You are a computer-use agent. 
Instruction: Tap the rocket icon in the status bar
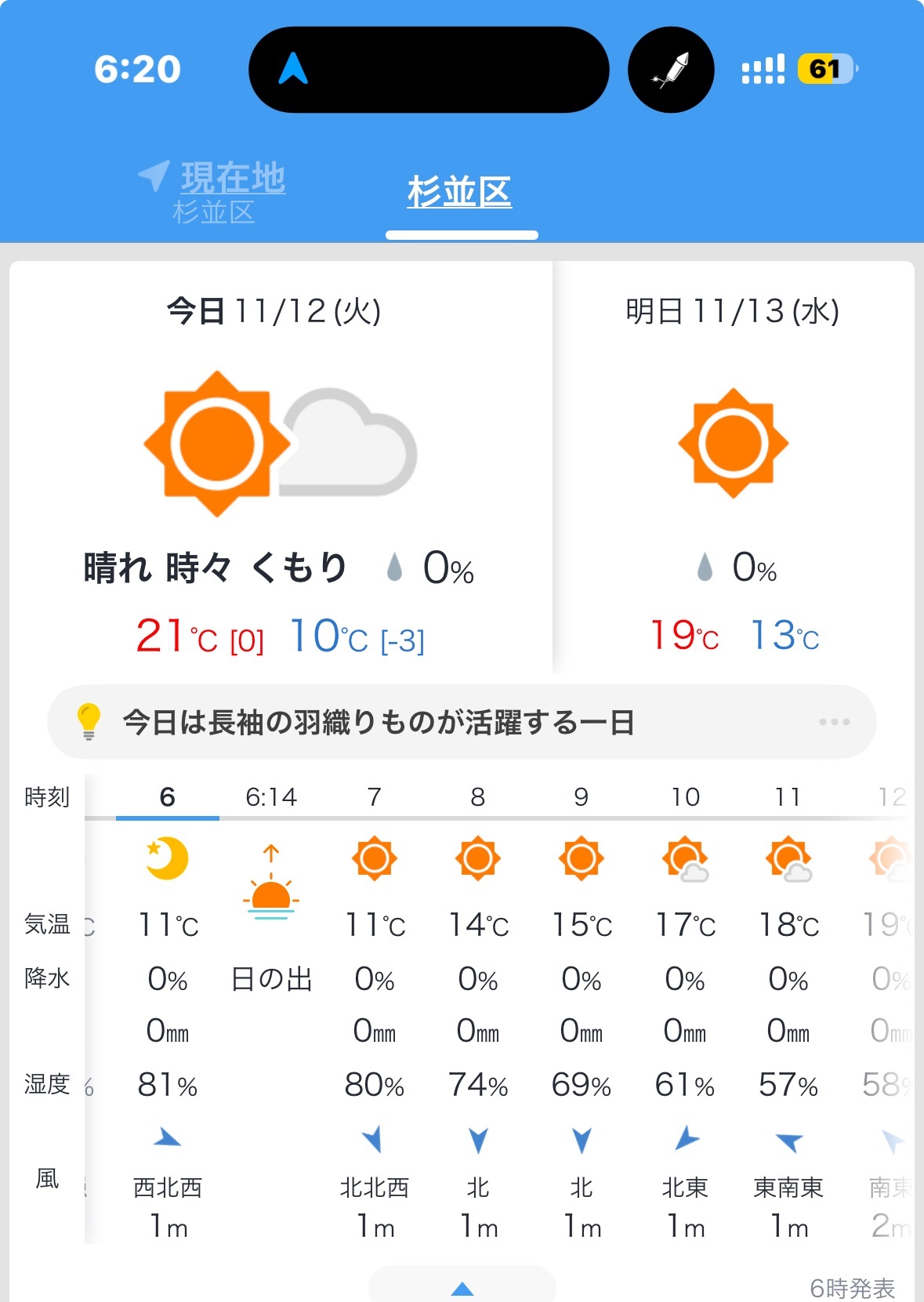click(671, 70)
